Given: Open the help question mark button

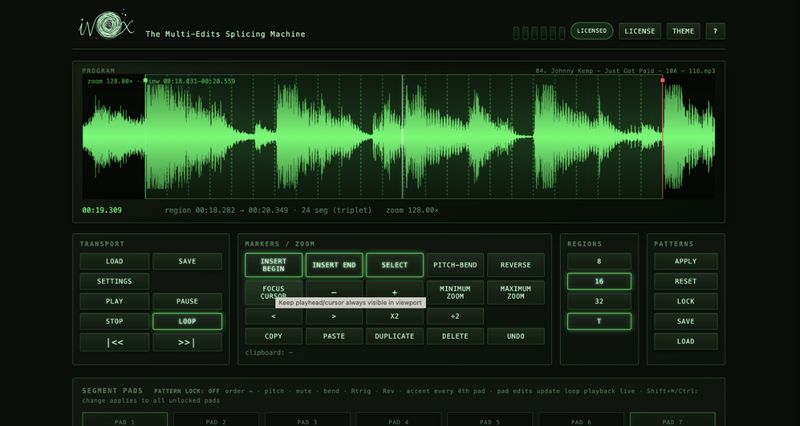Looking at the screenshot, I should [715, 31].
